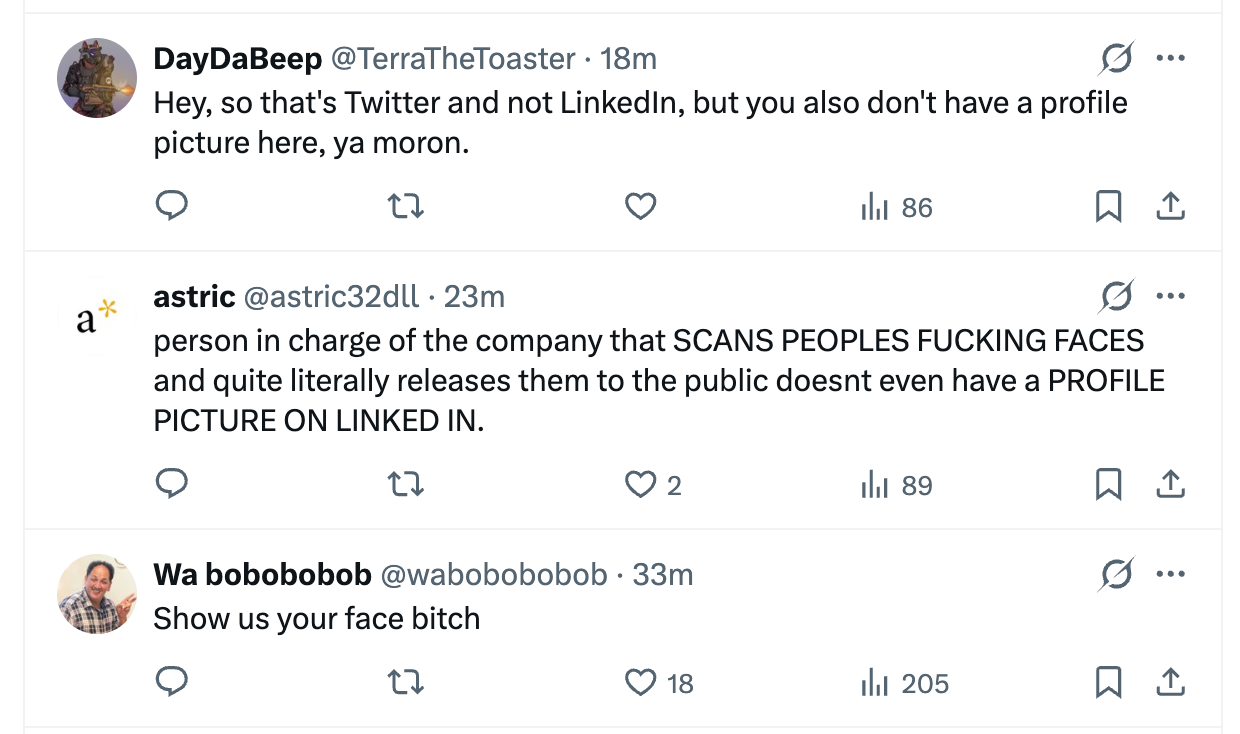The image size is (1240, 734).
Task: Repost astric's tweet
Action: pyautogui.click(x=405, y=485)
